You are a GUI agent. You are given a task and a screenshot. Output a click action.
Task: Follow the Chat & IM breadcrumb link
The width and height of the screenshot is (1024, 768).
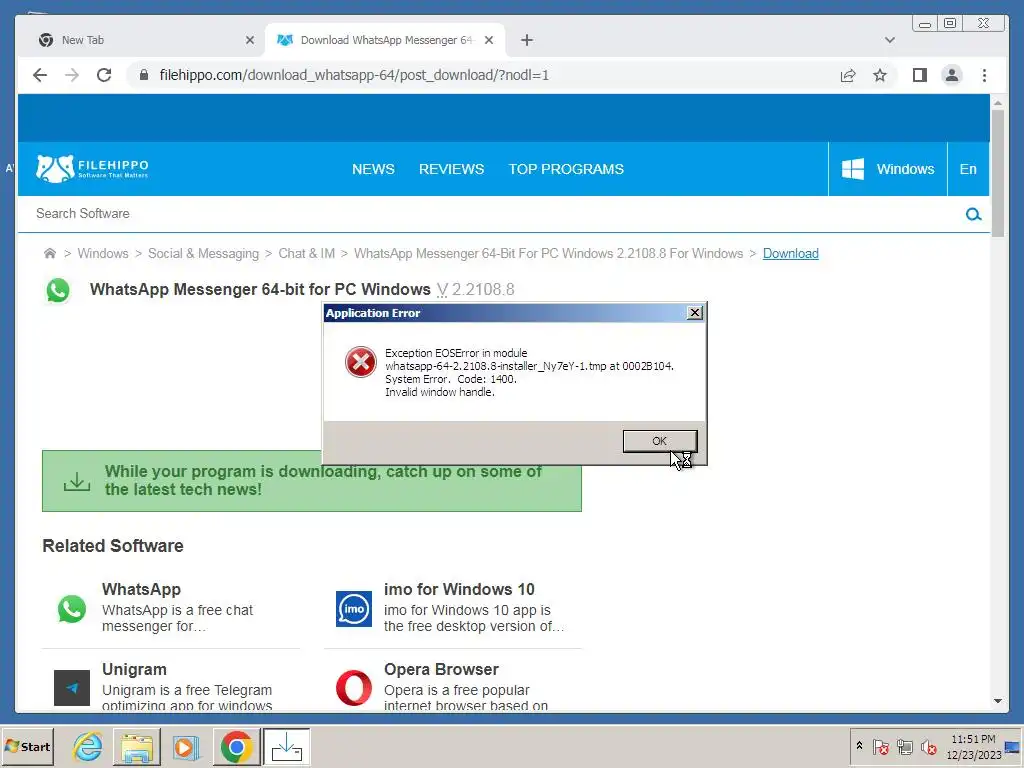pyautogui.click(x=306, y=253)
